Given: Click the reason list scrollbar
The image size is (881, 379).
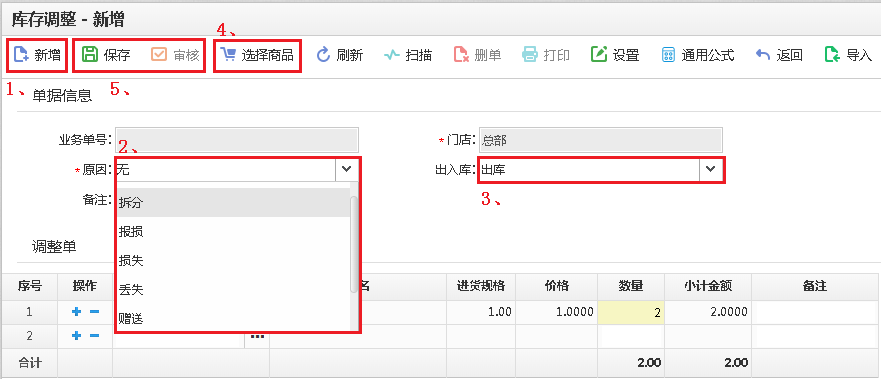Looking at the screenshot, I should point(355,244).
